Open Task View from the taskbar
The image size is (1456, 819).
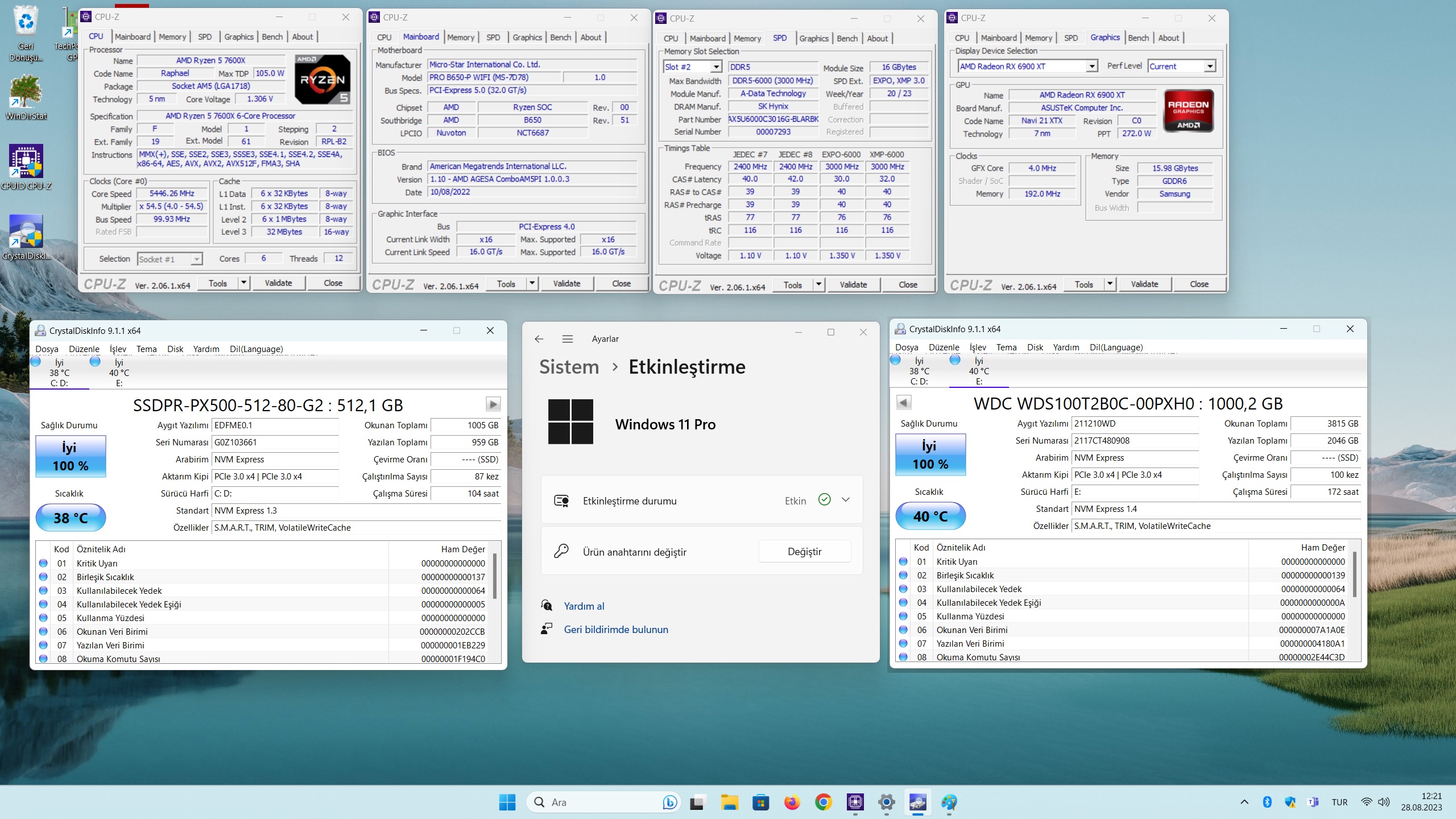[697, 802]
